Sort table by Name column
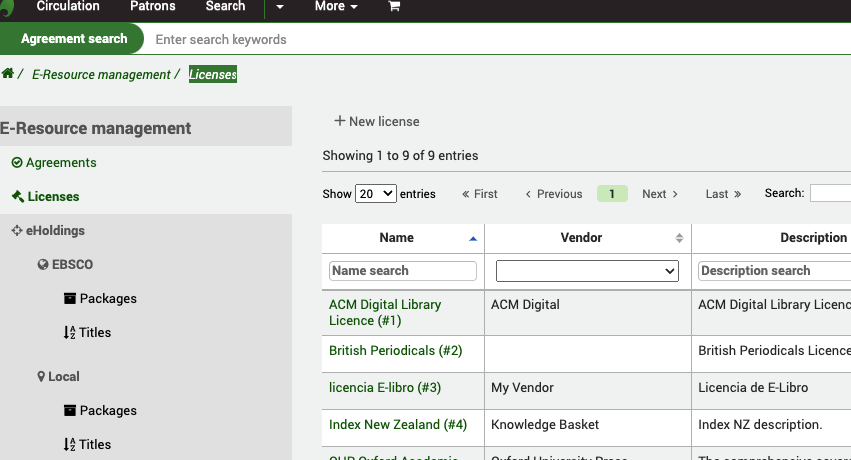 click(x=397, y=238)
